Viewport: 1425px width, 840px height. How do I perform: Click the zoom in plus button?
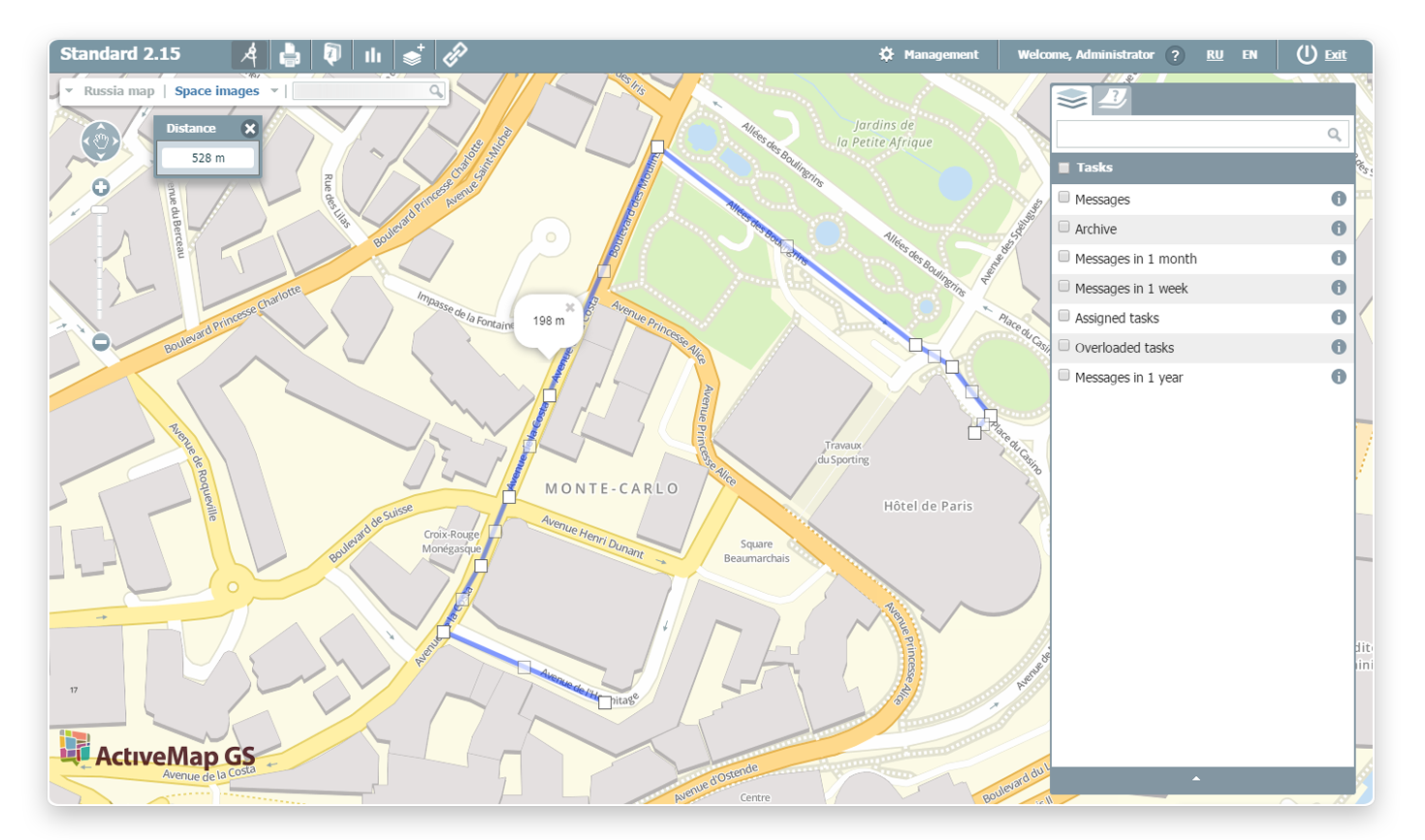tap(101, 188)
